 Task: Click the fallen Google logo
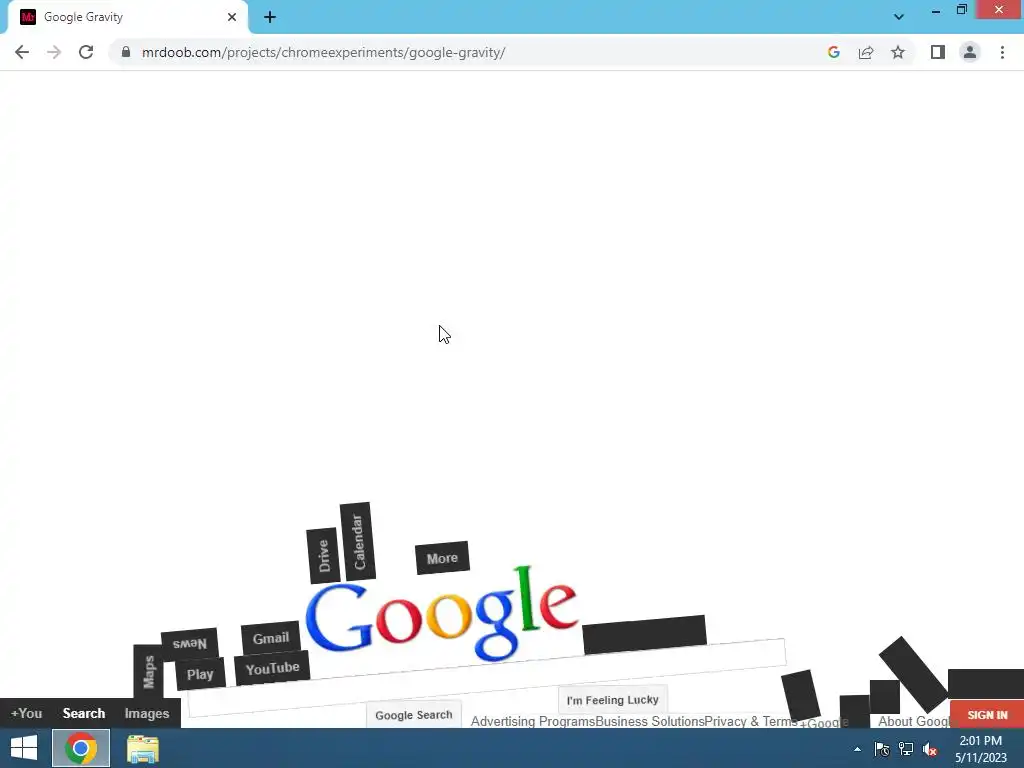pos(441,614)
